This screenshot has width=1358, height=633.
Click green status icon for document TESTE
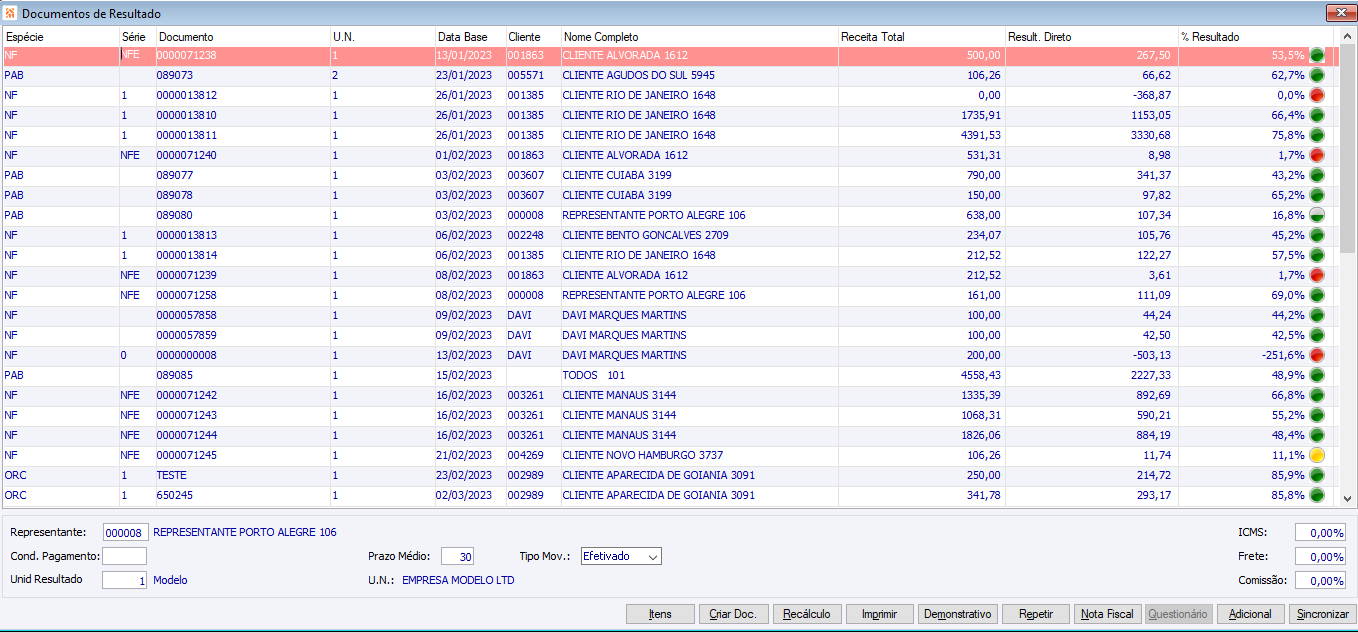click(x=1317, y=475)
